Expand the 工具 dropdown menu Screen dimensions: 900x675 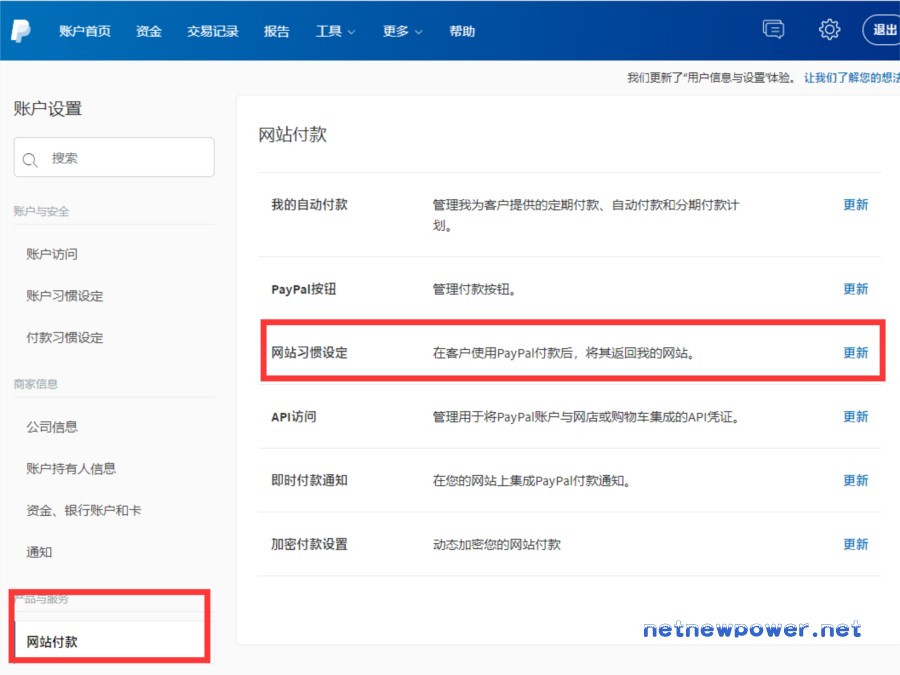click(x=335, y=31)
